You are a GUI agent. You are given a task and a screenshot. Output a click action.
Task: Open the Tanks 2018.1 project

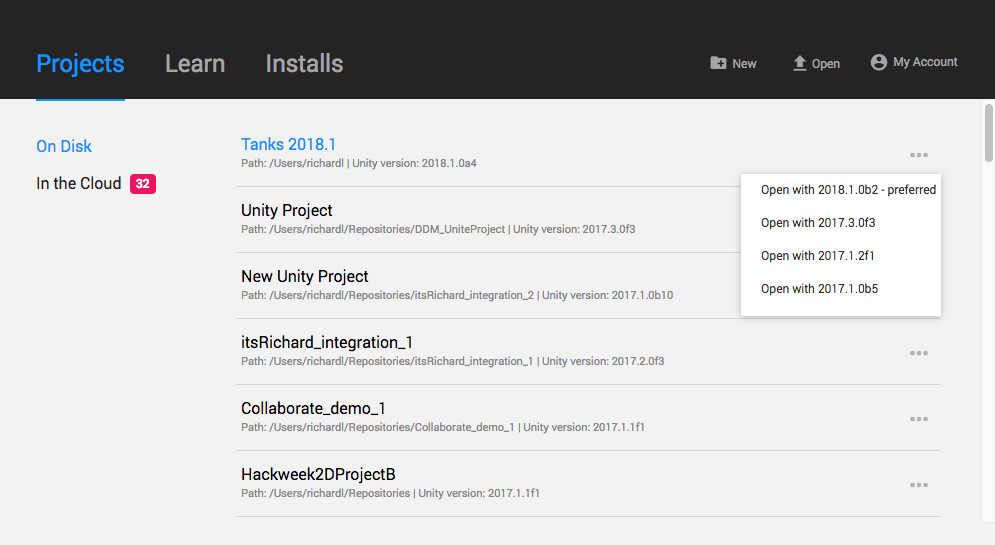tap(288, 145)
